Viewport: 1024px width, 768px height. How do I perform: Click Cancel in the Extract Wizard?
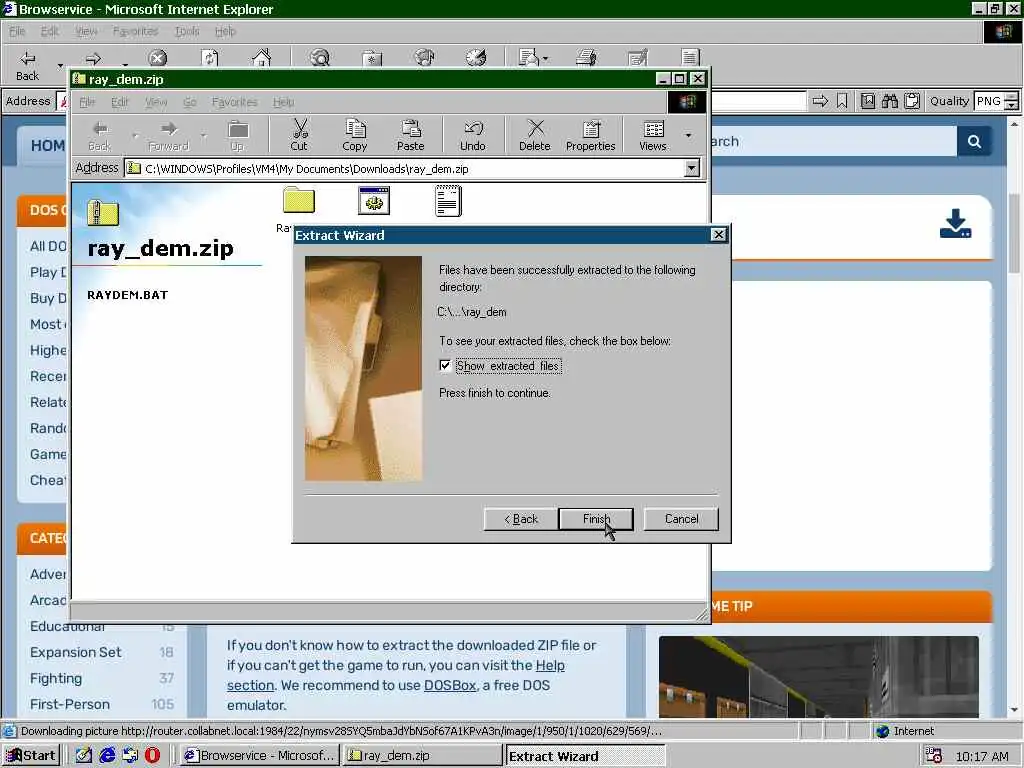coord(681,519)
